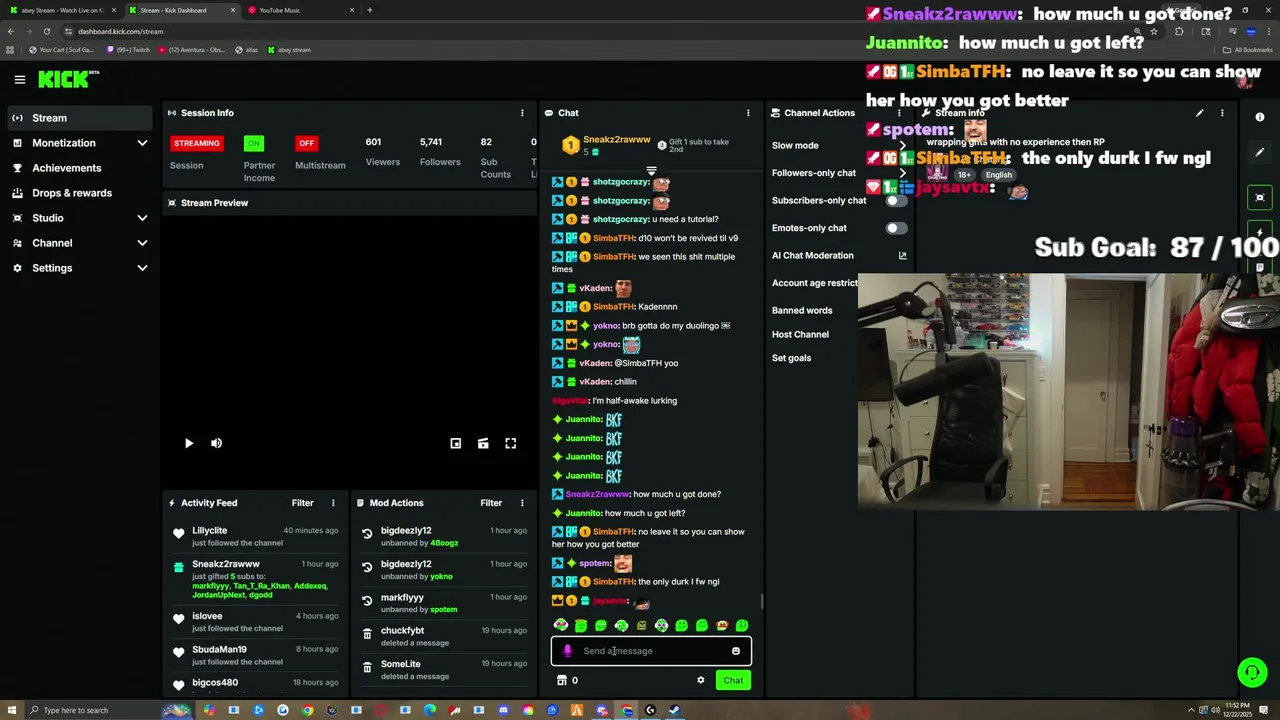Open the chat shop icon with 0
Viewport: 1280px width, 720px height.
click(x=567, y=680)
